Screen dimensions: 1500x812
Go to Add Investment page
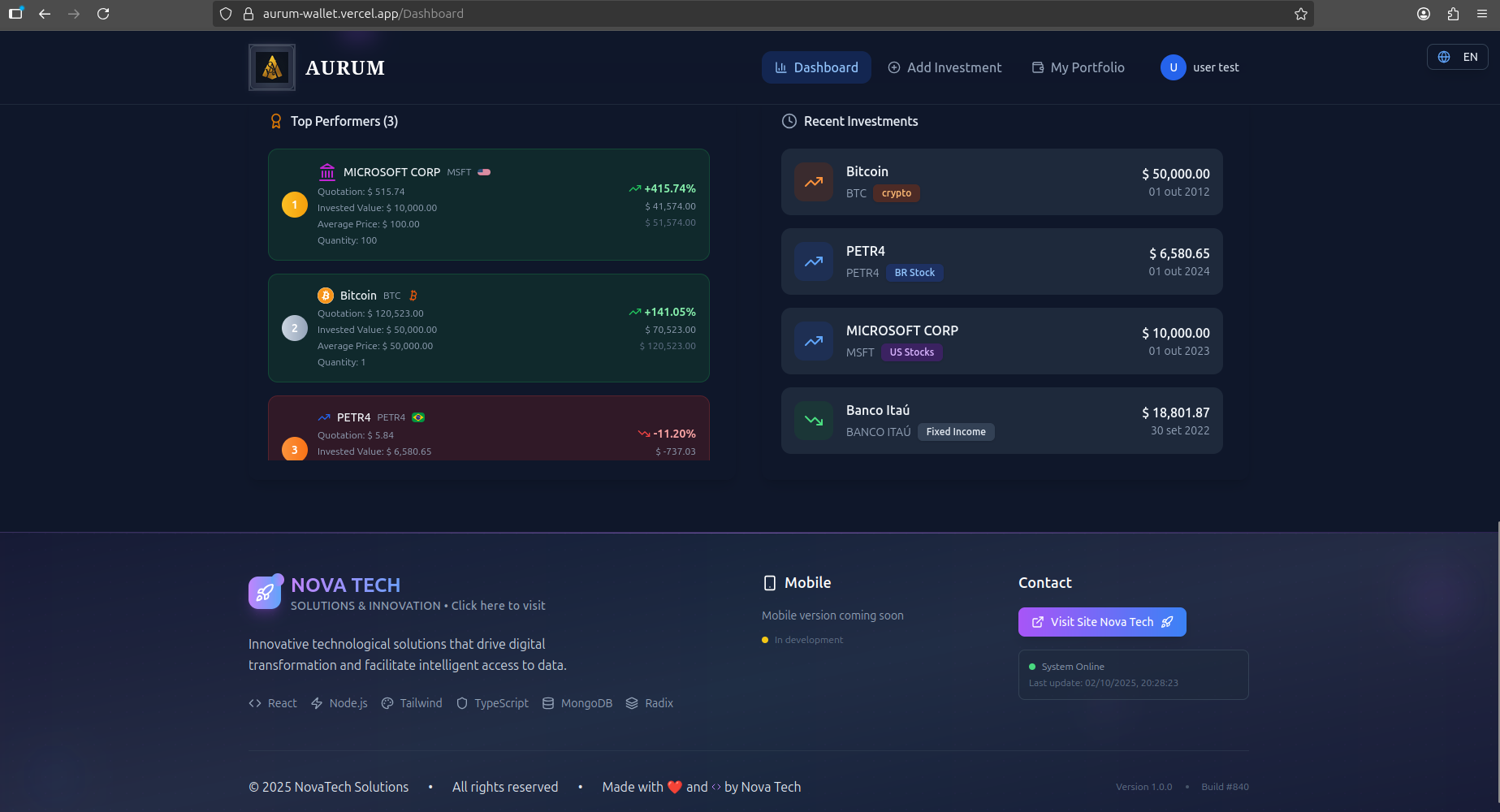click(945, 67)
